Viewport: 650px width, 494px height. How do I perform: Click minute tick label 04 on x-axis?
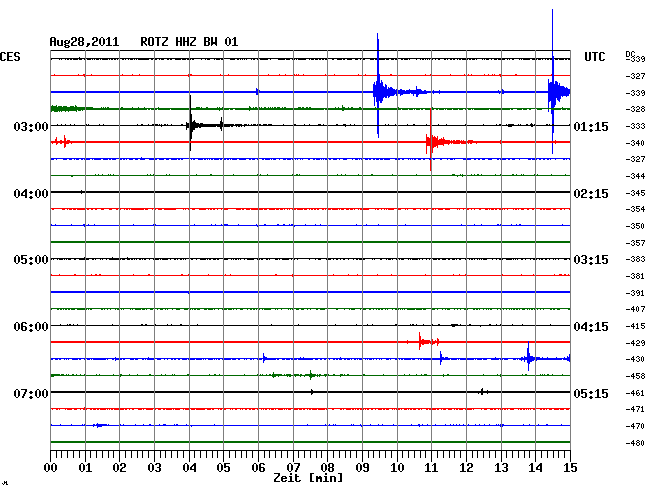189,467
